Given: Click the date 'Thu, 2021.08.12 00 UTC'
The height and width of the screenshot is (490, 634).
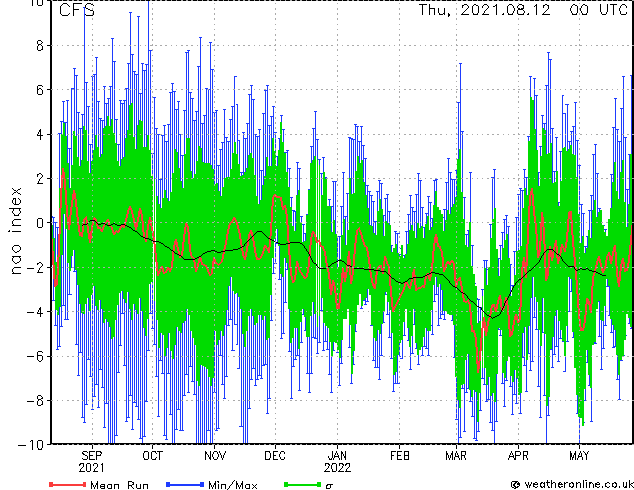Looking at the screenshot, I should pos(523,10).
